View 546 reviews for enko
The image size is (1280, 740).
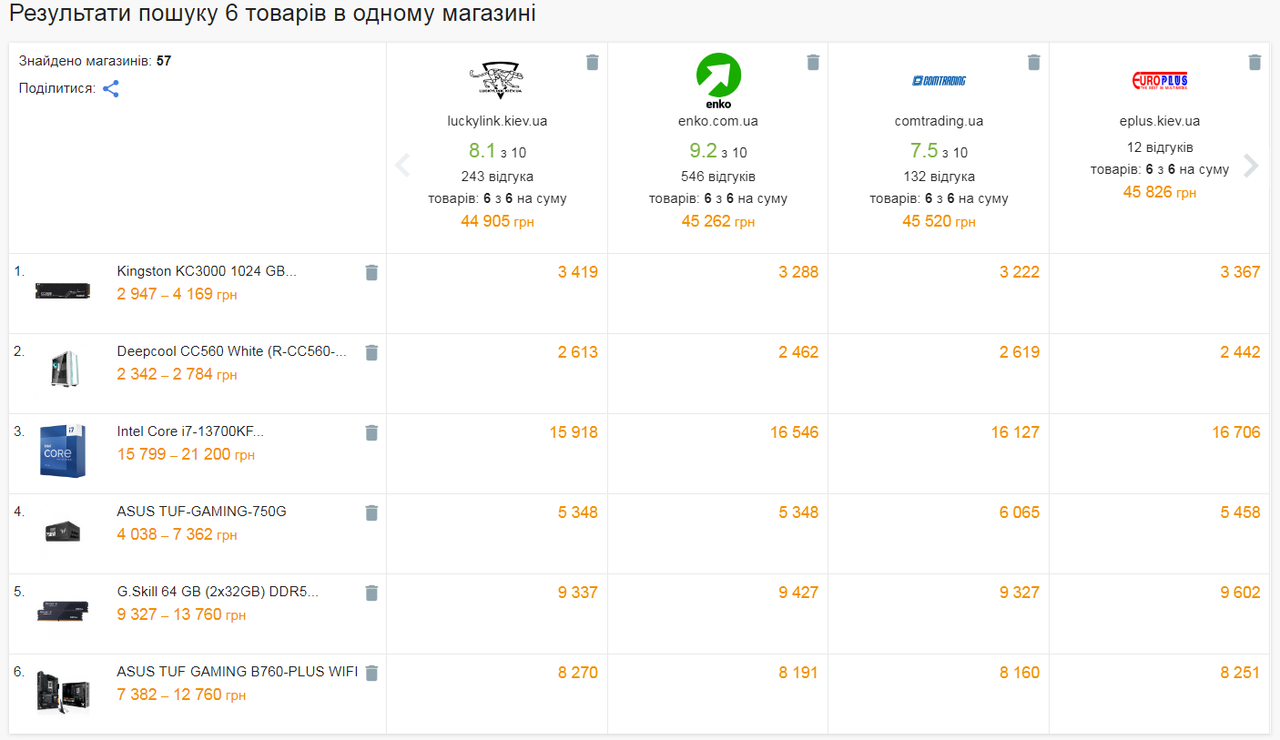718,177
